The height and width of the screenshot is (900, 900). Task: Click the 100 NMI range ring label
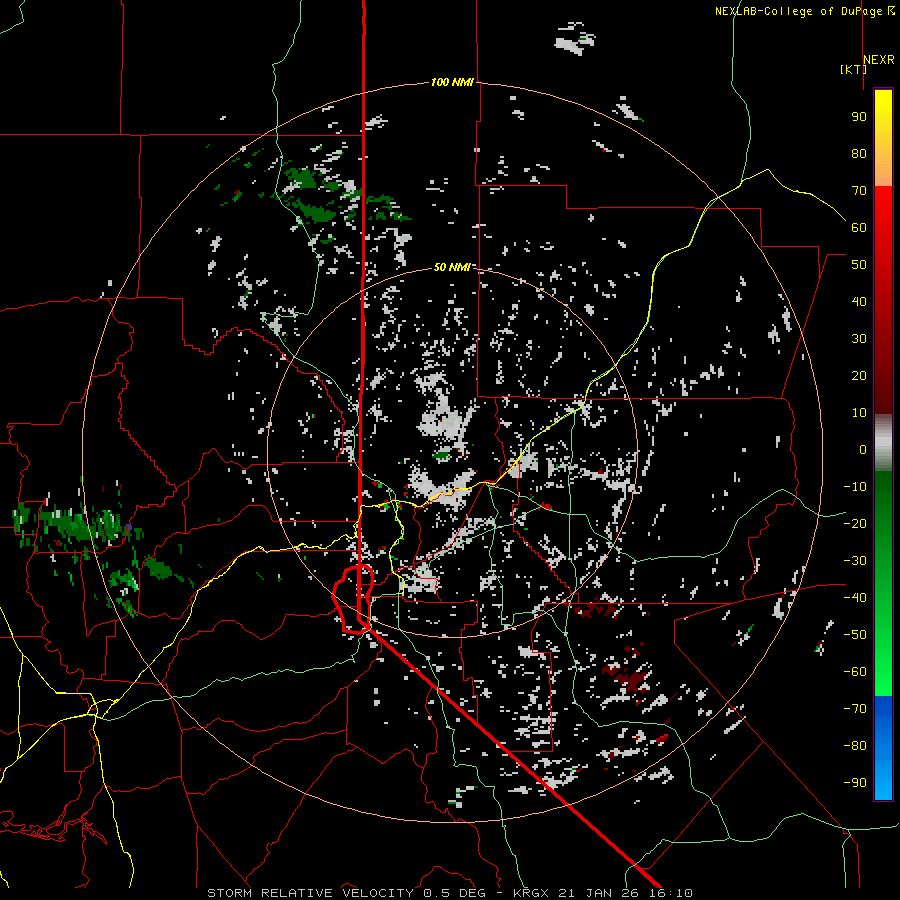click(x=452, y=82)
